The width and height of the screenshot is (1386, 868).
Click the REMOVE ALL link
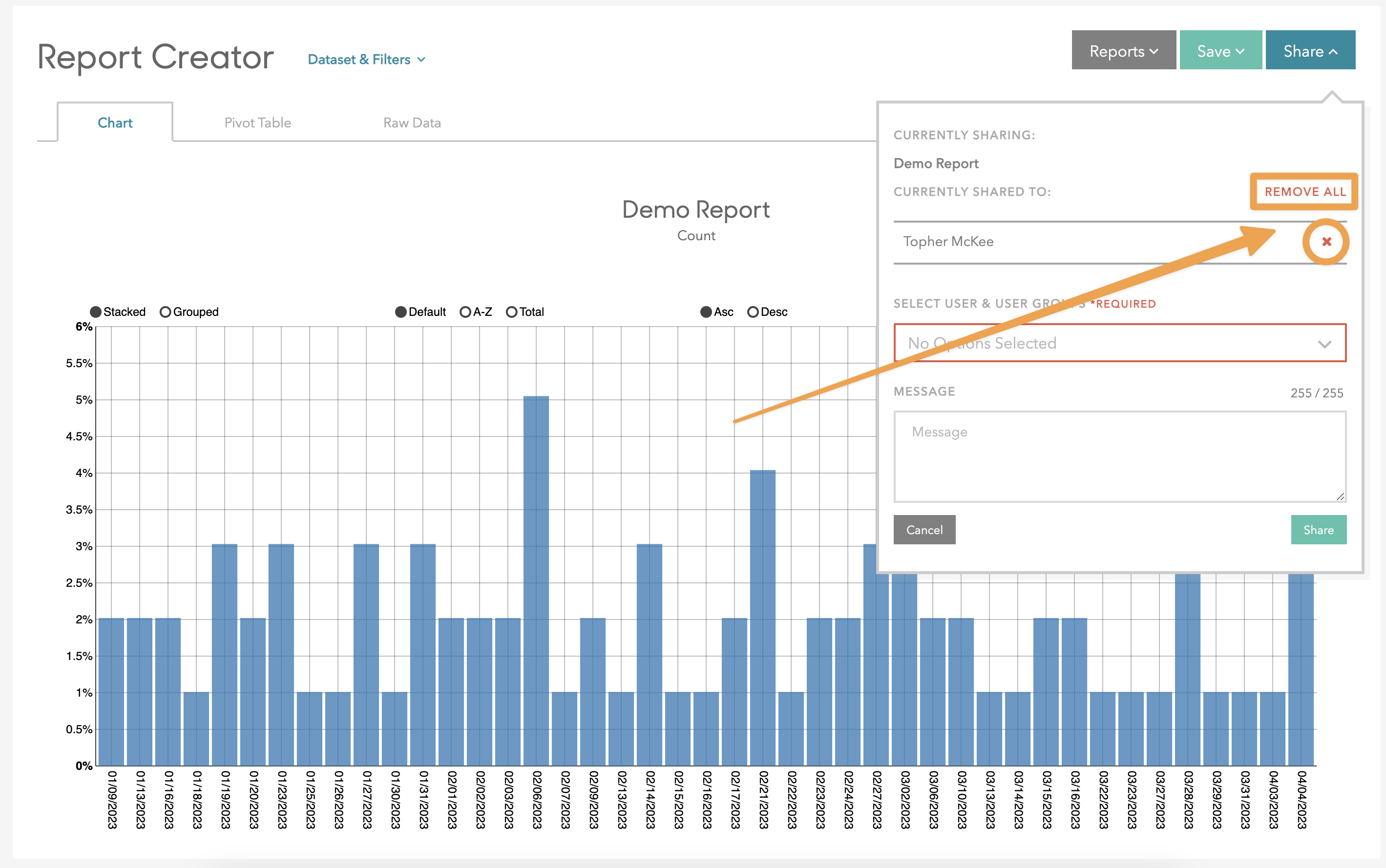coord(1304,192)
